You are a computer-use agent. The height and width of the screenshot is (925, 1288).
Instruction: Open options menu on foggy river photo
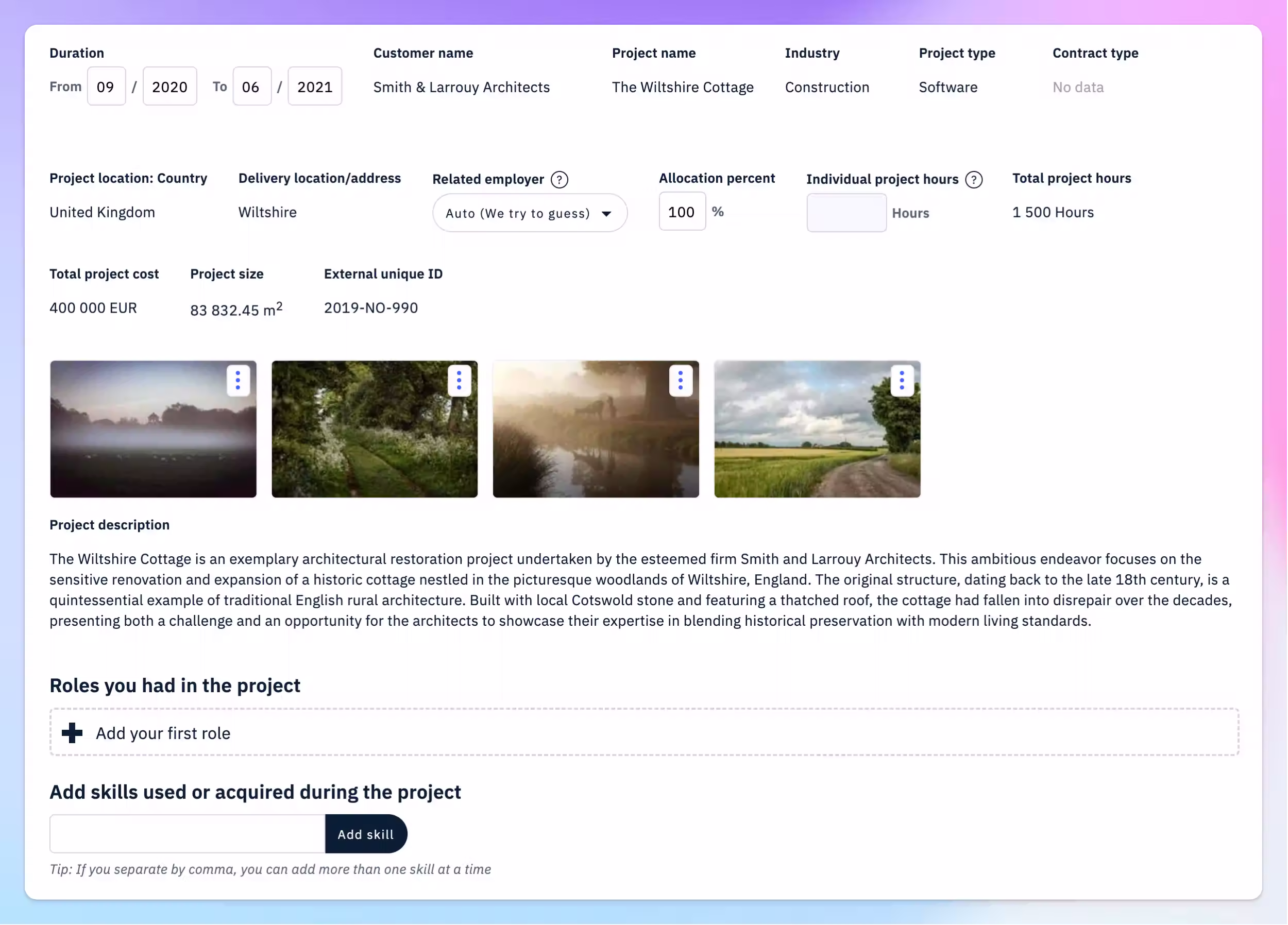tap(681, 380)
